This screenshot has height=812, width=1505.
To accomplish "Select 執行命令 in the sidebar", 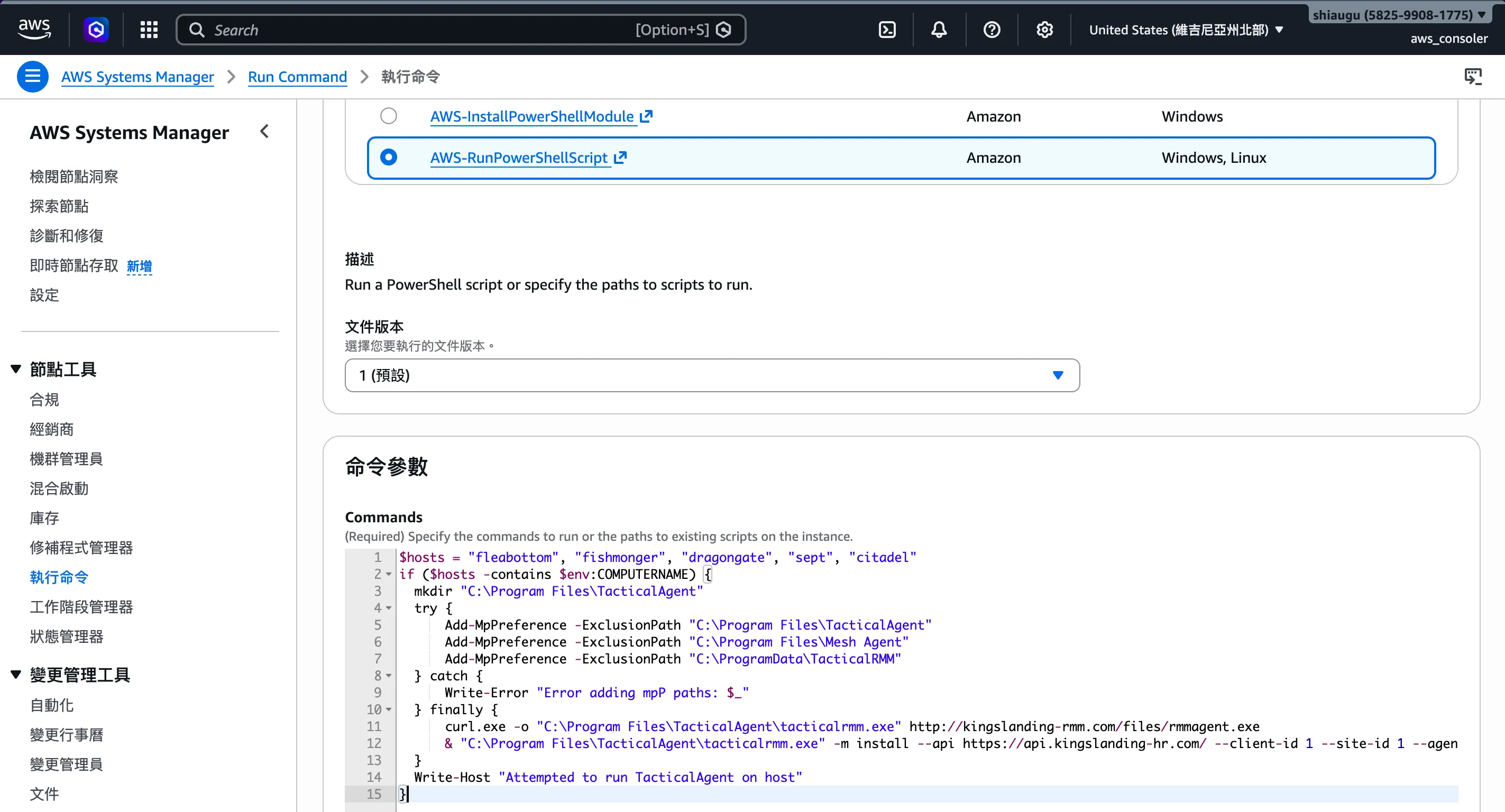I will coord(59,577).
